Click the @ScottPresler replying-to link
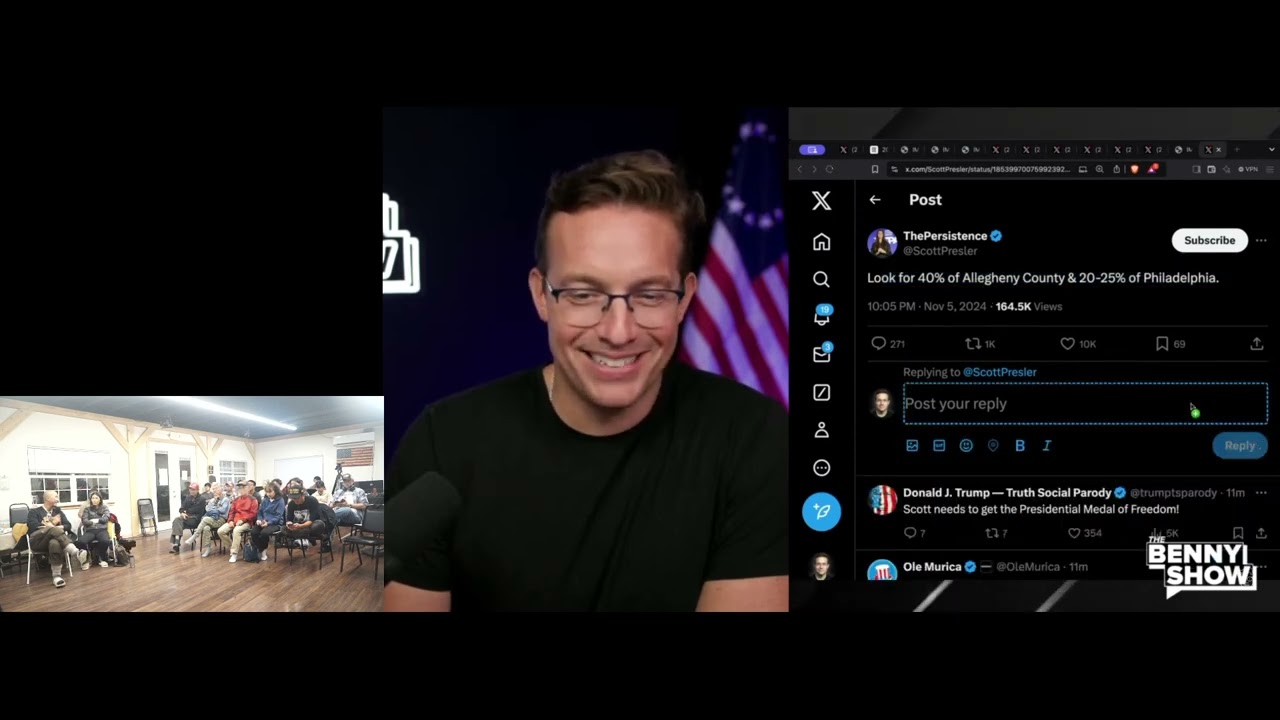The height and width of the screenshot is (720, 1280). pos(999,372)
